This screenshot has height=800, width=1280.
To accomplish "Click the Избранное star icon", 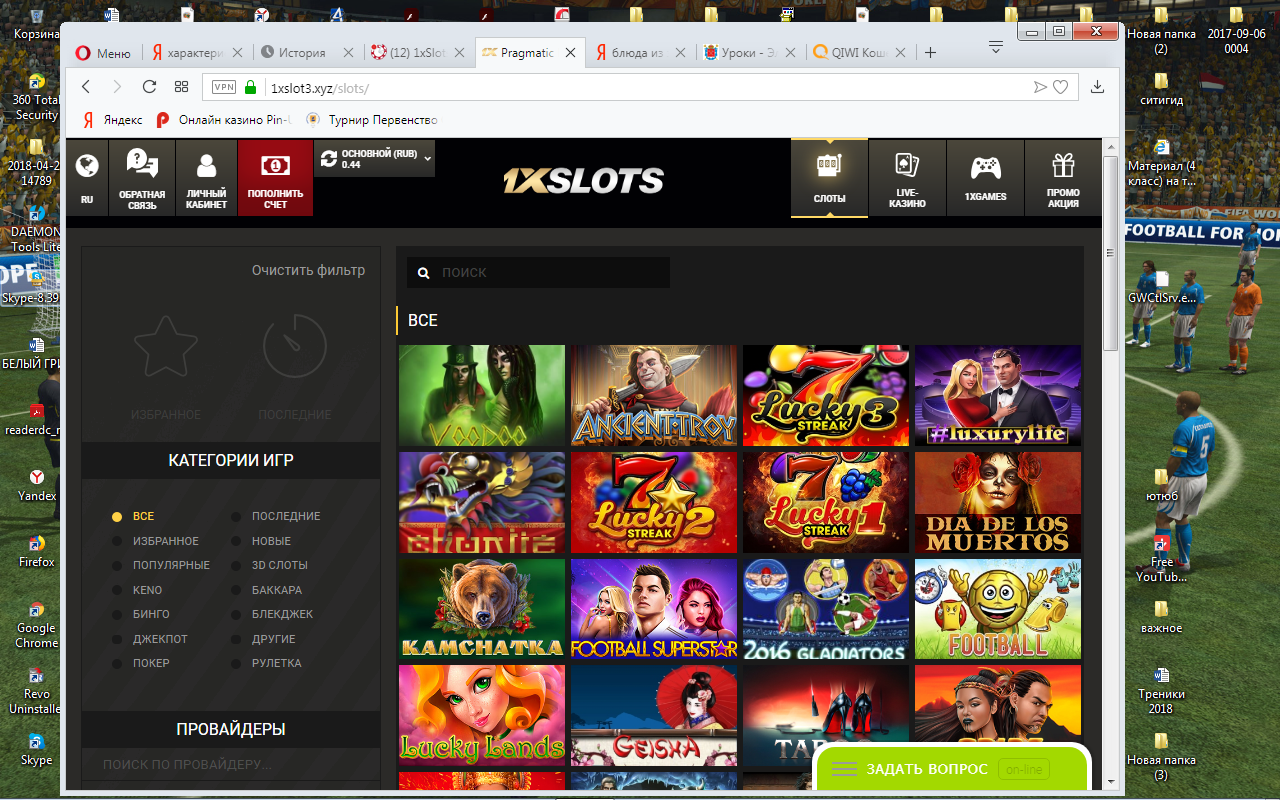I will [165, 347].
